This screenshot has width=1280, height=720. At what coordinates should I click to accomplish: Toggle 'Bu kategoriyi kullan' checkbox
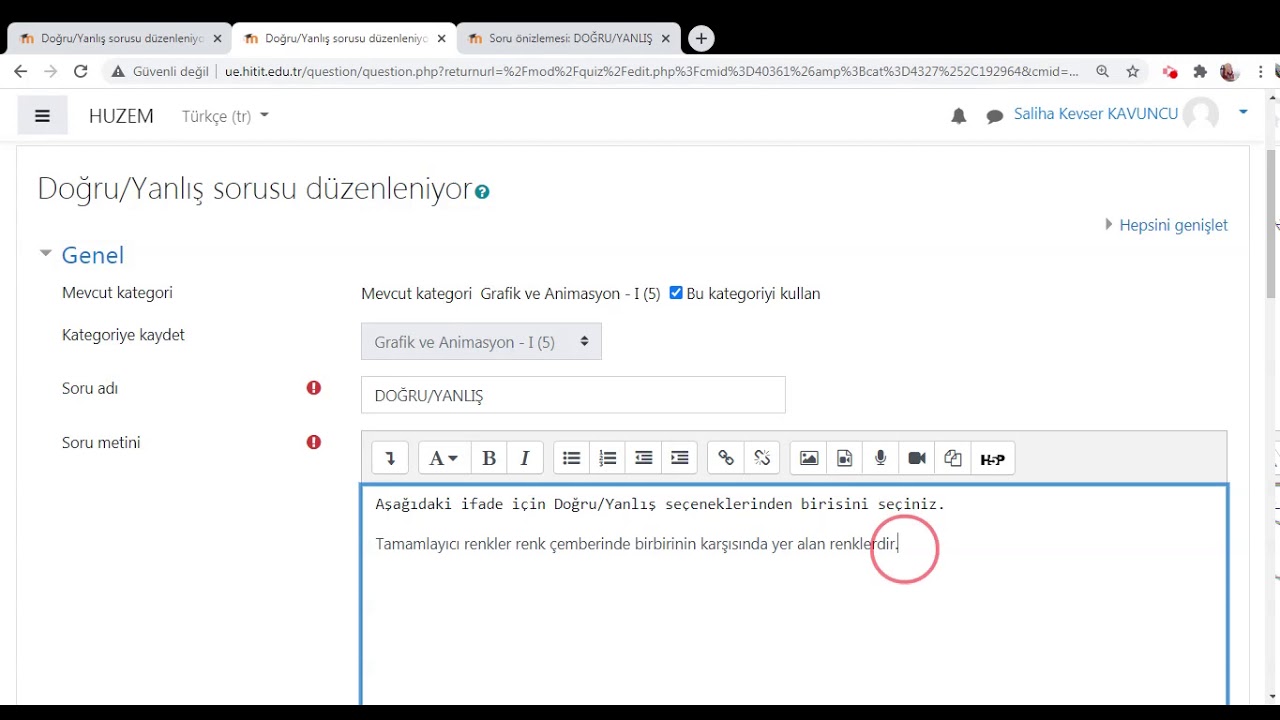[676, 293]
